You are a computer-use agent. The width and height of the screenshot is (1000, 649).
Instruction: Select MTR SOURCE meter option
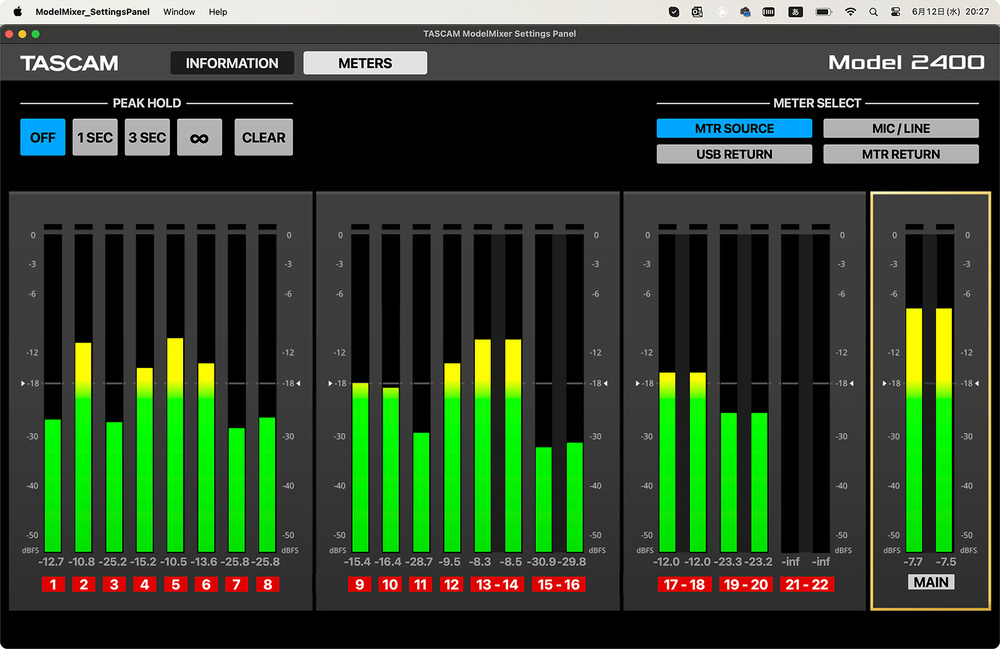(x=734, y=129)
